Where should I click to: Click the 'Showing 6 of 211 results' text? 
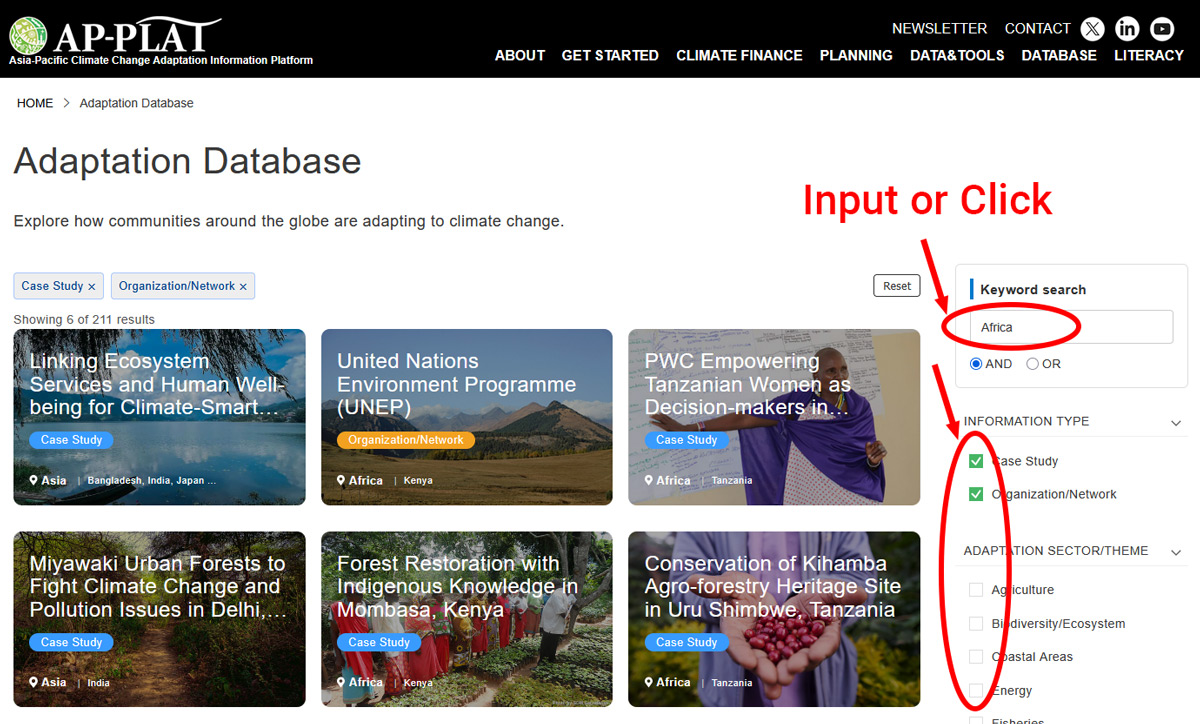point(84,320)
